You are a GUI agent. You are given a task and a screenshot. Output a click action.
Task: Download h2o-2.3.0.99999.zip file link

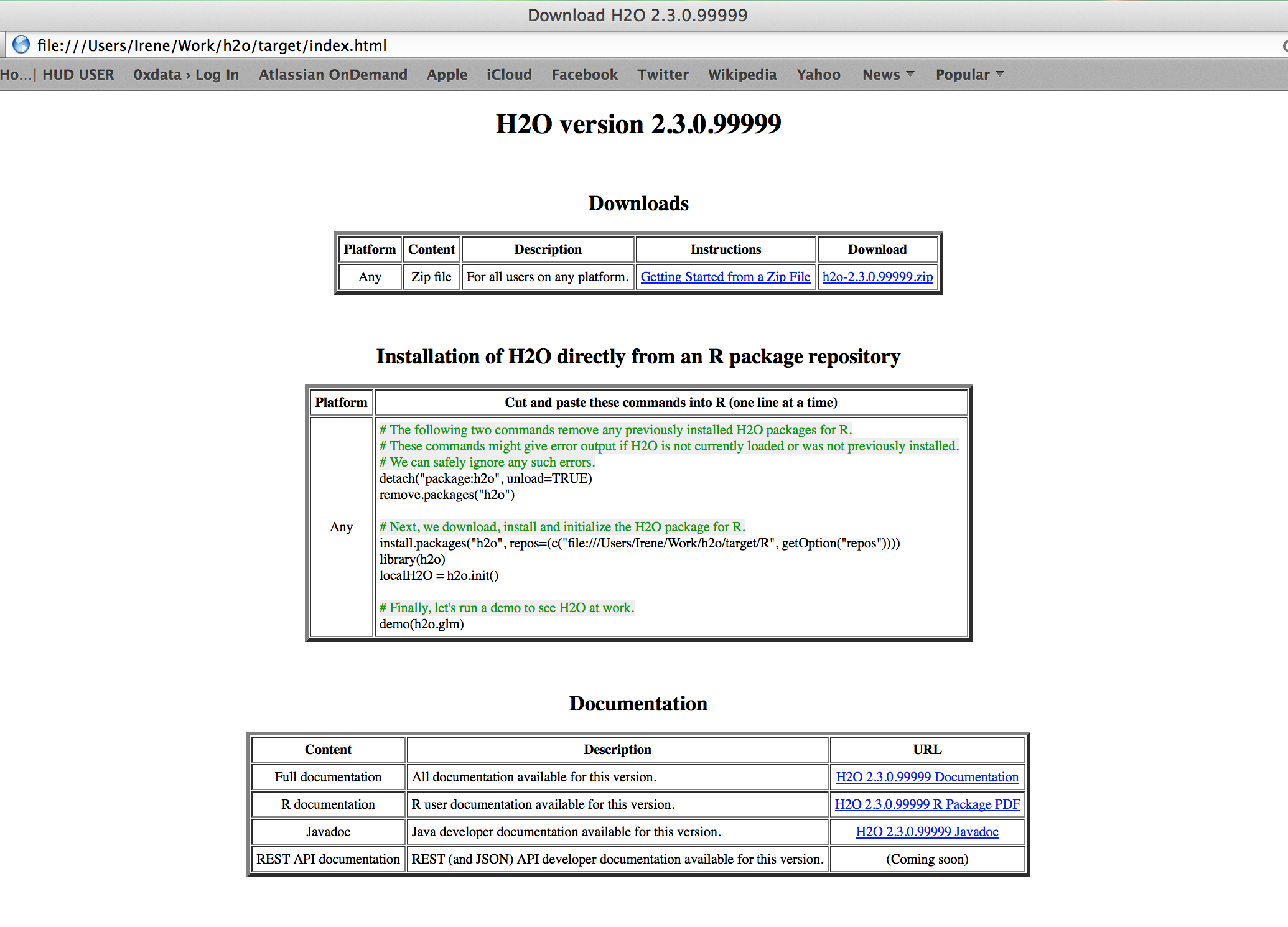[877, 277]
